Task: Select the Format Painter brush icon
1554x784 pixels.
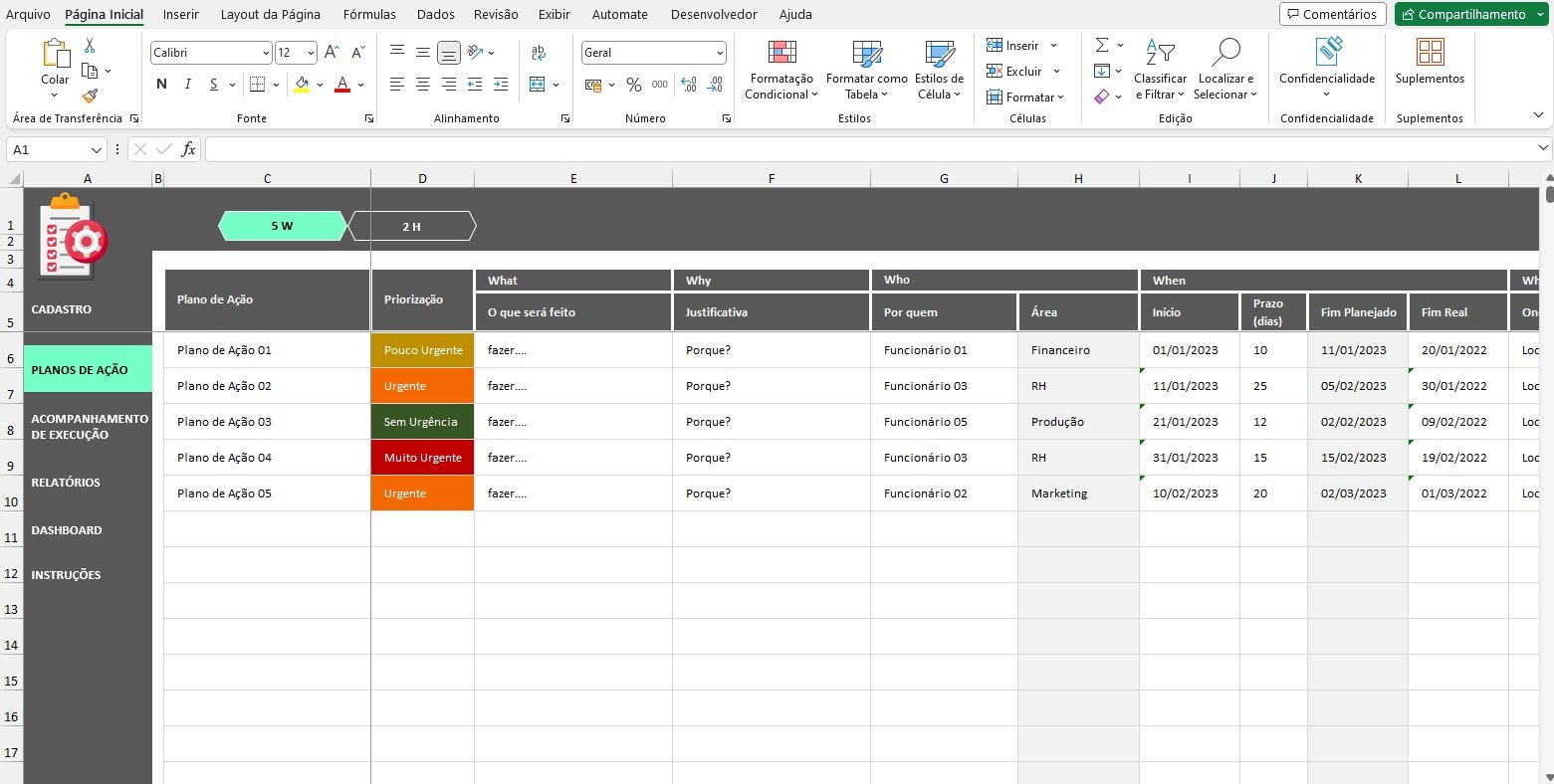Action: tap(90, 96)
